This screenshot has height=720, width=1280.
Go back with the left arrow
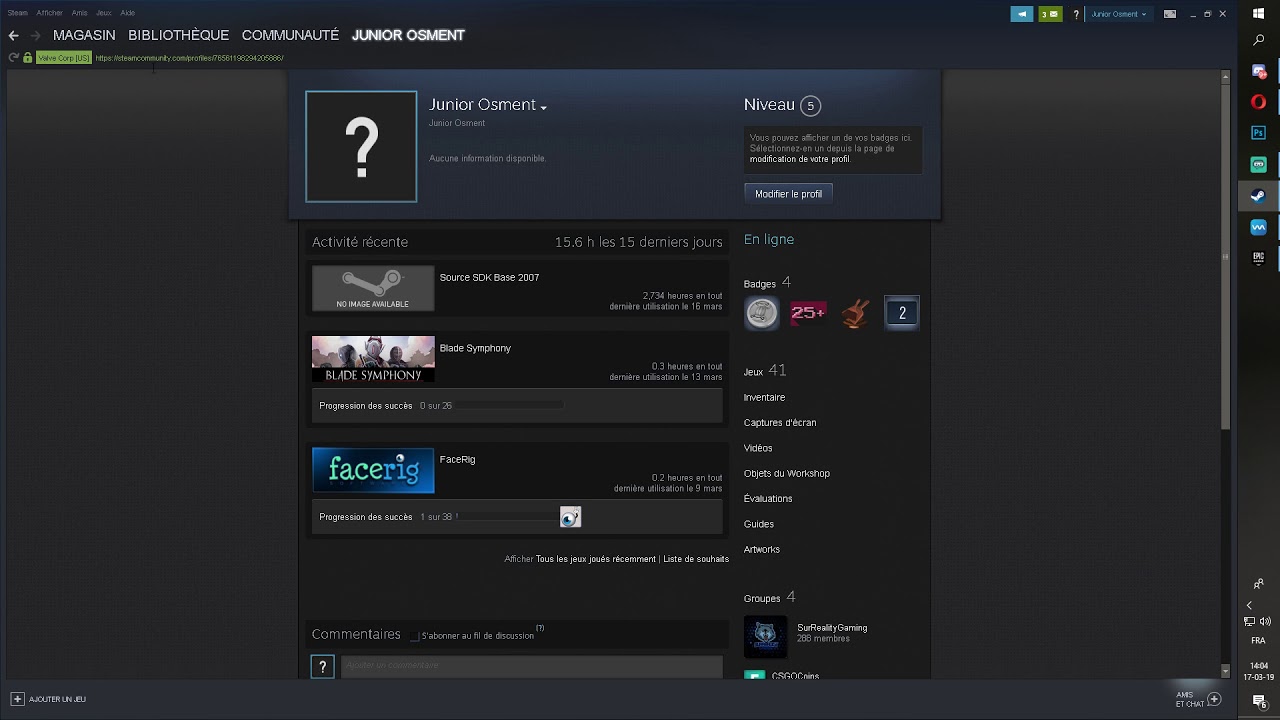[x=14, y=35]
